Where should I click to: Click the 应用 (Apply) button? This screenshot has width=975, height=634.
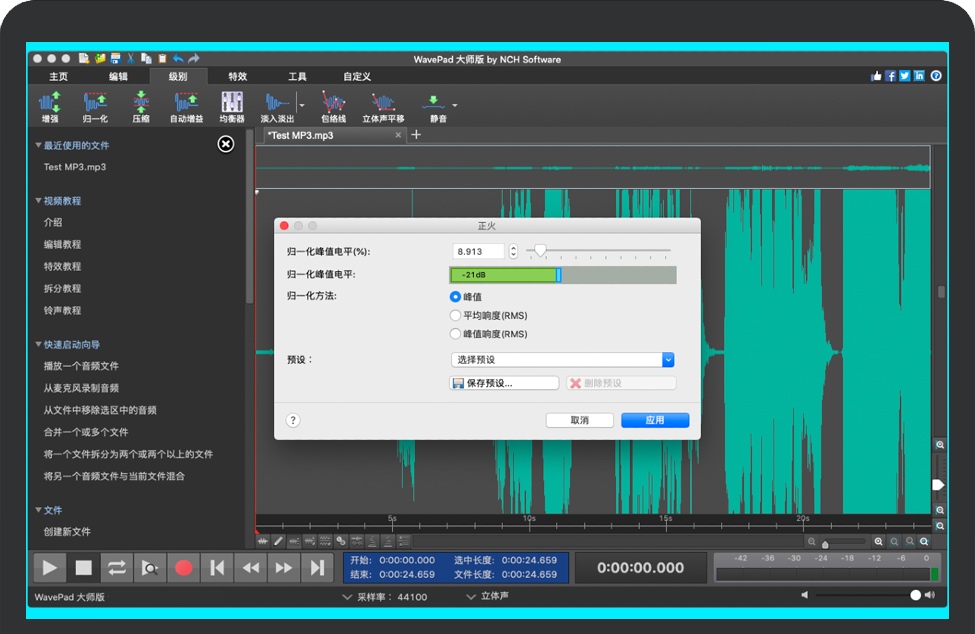[654, 420]
